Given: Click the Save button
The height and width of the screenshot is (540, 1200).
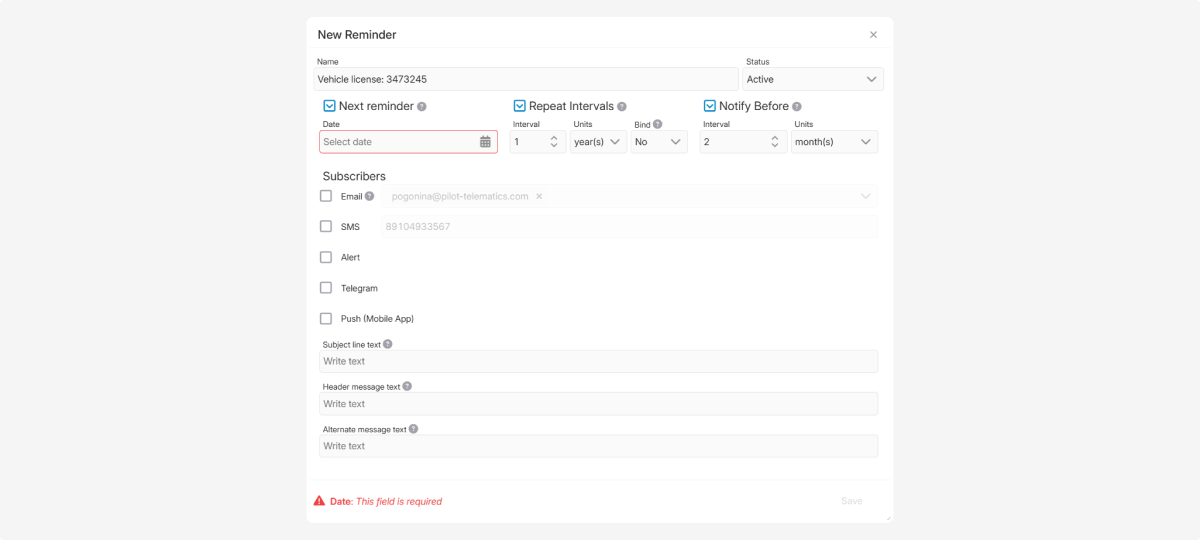Looking at the screenshot, I should tap(851, 501).
